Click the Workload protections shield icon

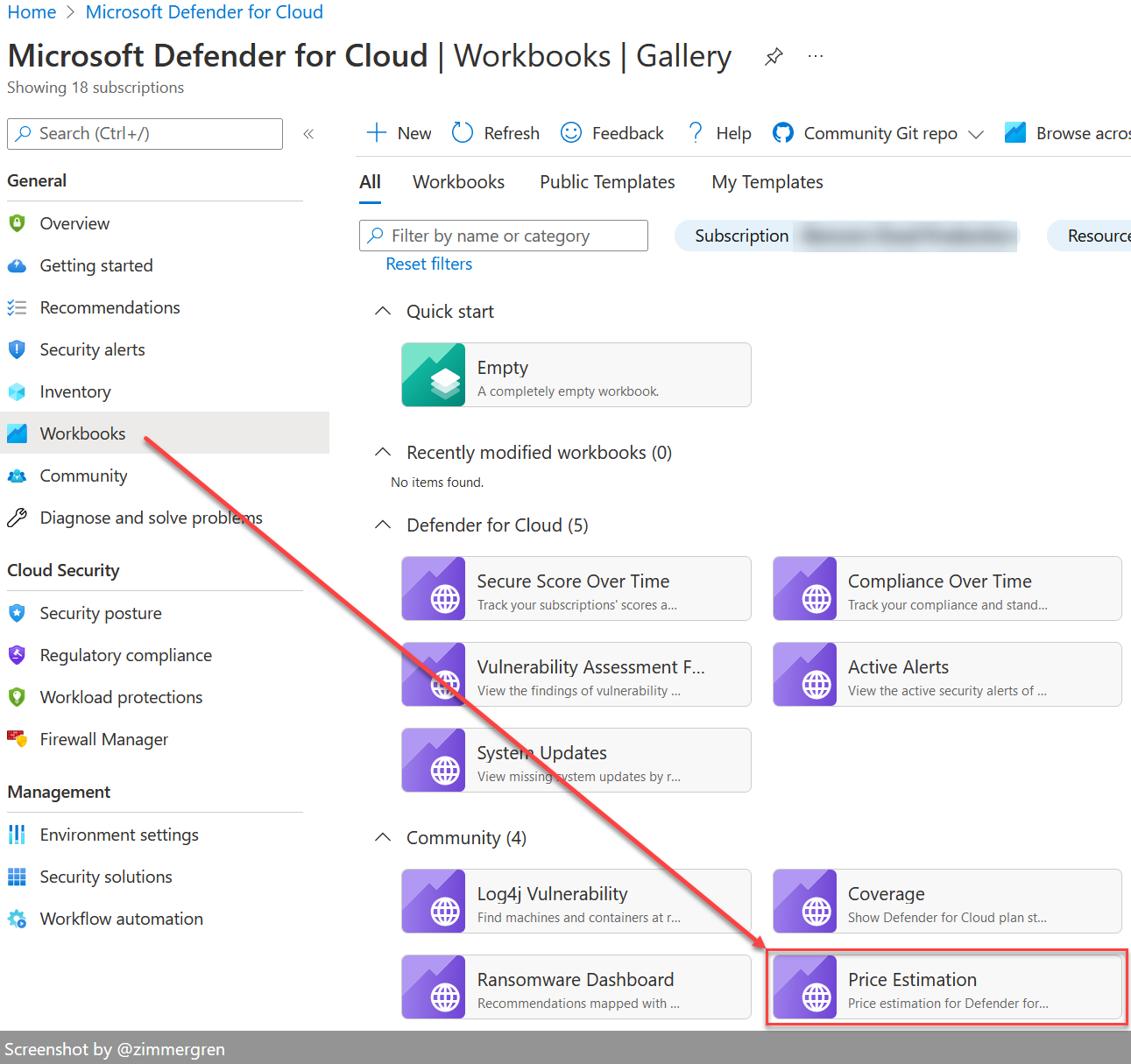tap(17, 697)
